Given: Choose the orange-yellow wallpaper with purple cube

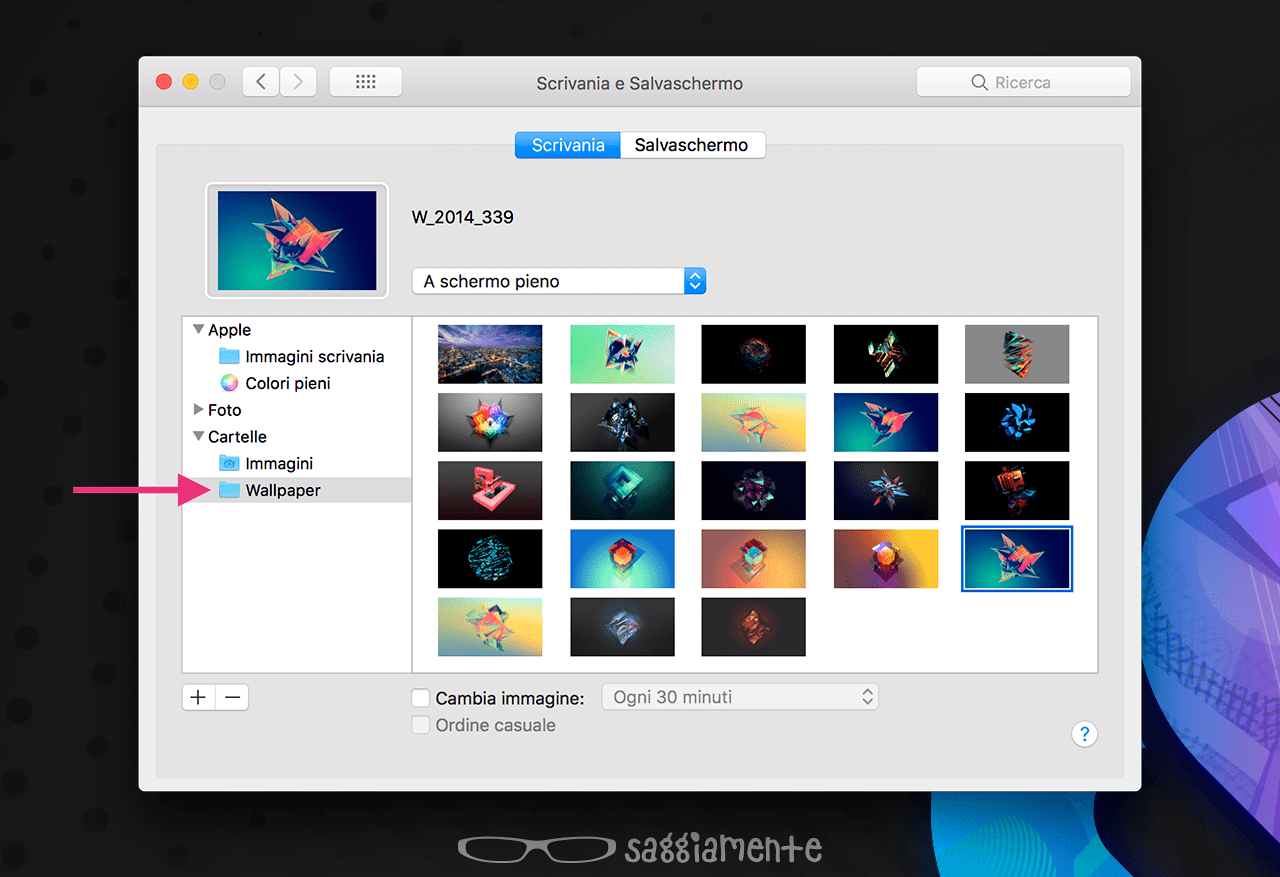Looking at the screenshot, I should [886, 559].
